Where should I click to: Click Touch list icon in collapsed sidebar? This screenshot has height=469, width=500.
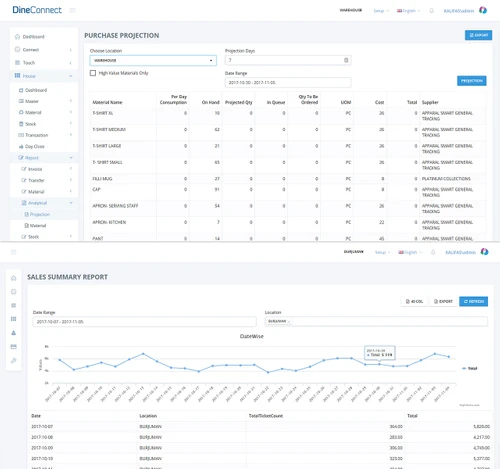pos(14,305)
